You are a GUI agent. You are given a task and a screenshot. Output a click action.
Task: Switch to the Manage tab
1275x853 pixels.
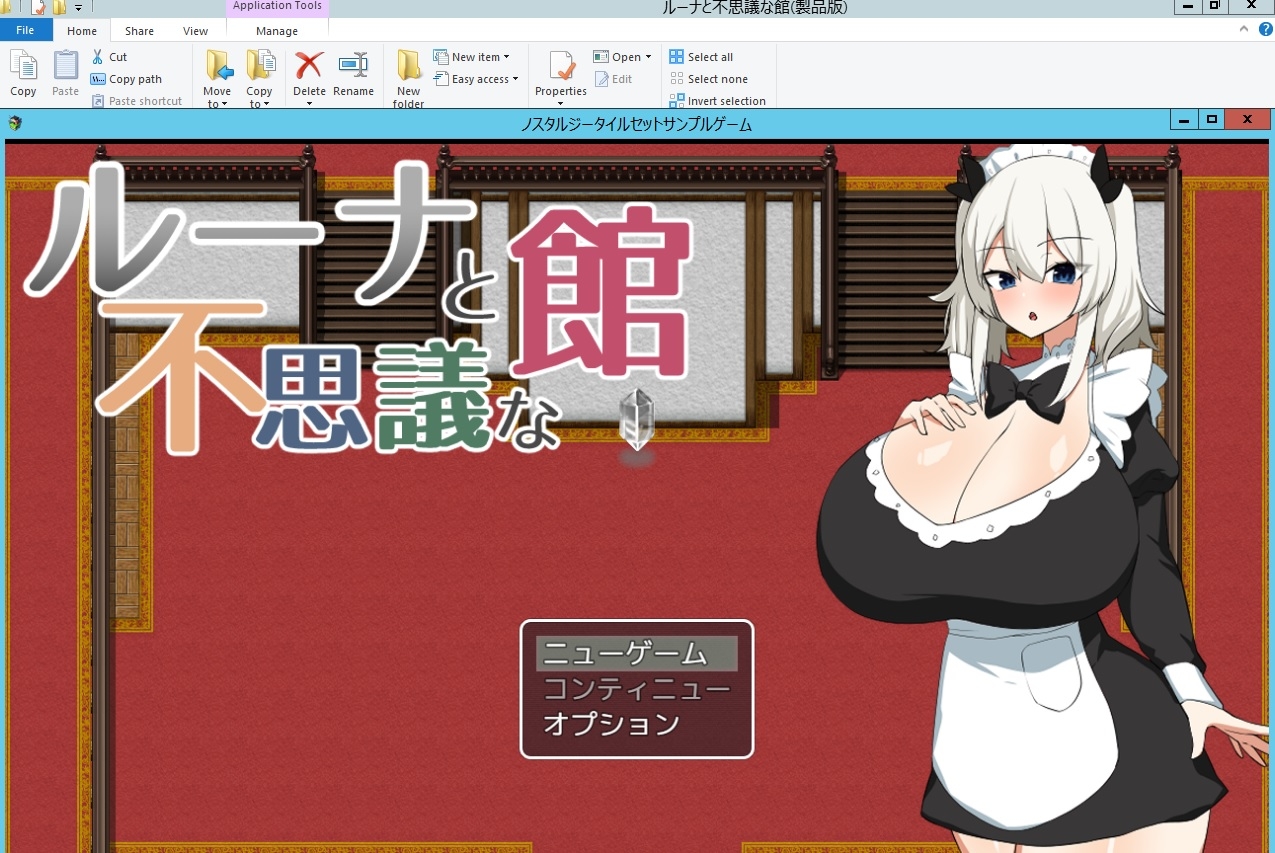(x=277, y=31)
